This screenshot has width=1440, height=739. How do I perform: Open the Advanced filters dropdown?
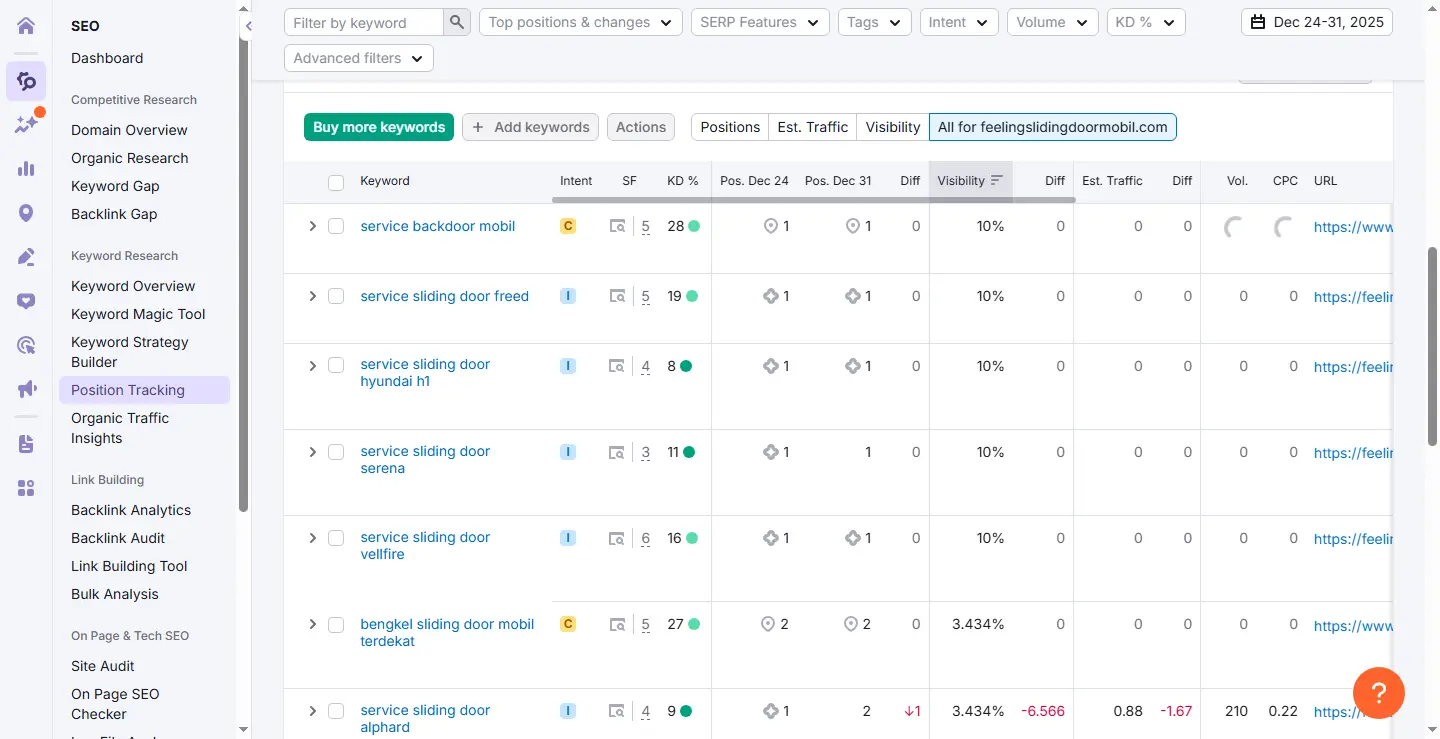tap(357, 57)
